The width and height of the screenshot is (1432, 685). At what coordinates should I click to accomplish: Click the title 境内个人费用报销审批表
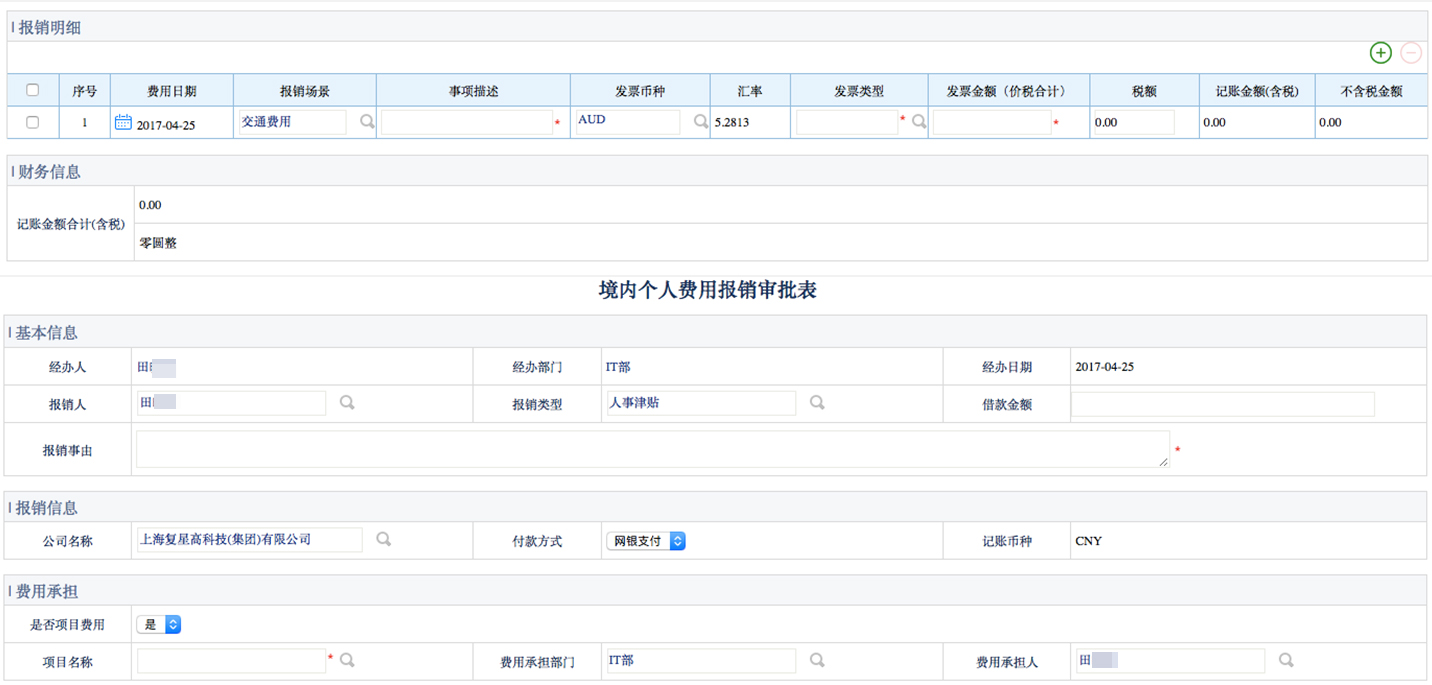click(708, 290)
